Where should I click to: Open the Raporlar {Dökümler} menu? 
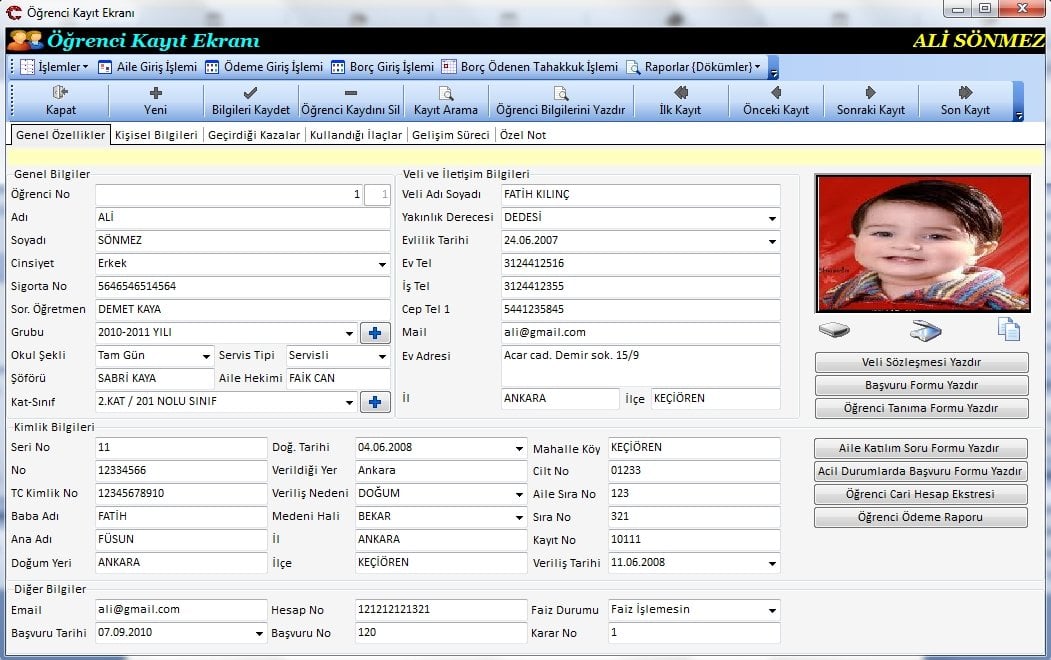(x=696, y=67)
